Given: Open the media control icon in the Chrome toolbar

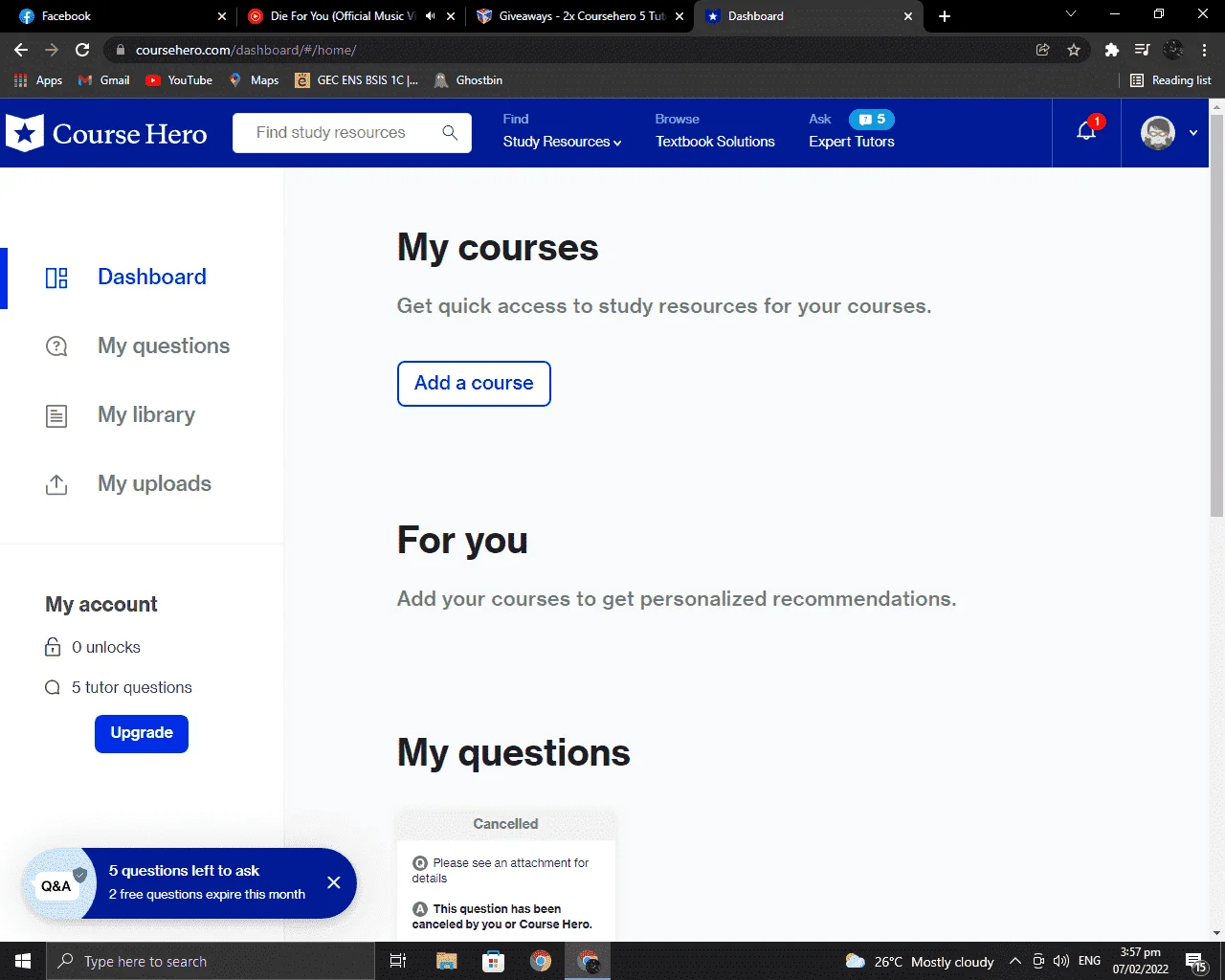Looking at the screenshot, I should pyautogui.click(x=1142, y=50).
